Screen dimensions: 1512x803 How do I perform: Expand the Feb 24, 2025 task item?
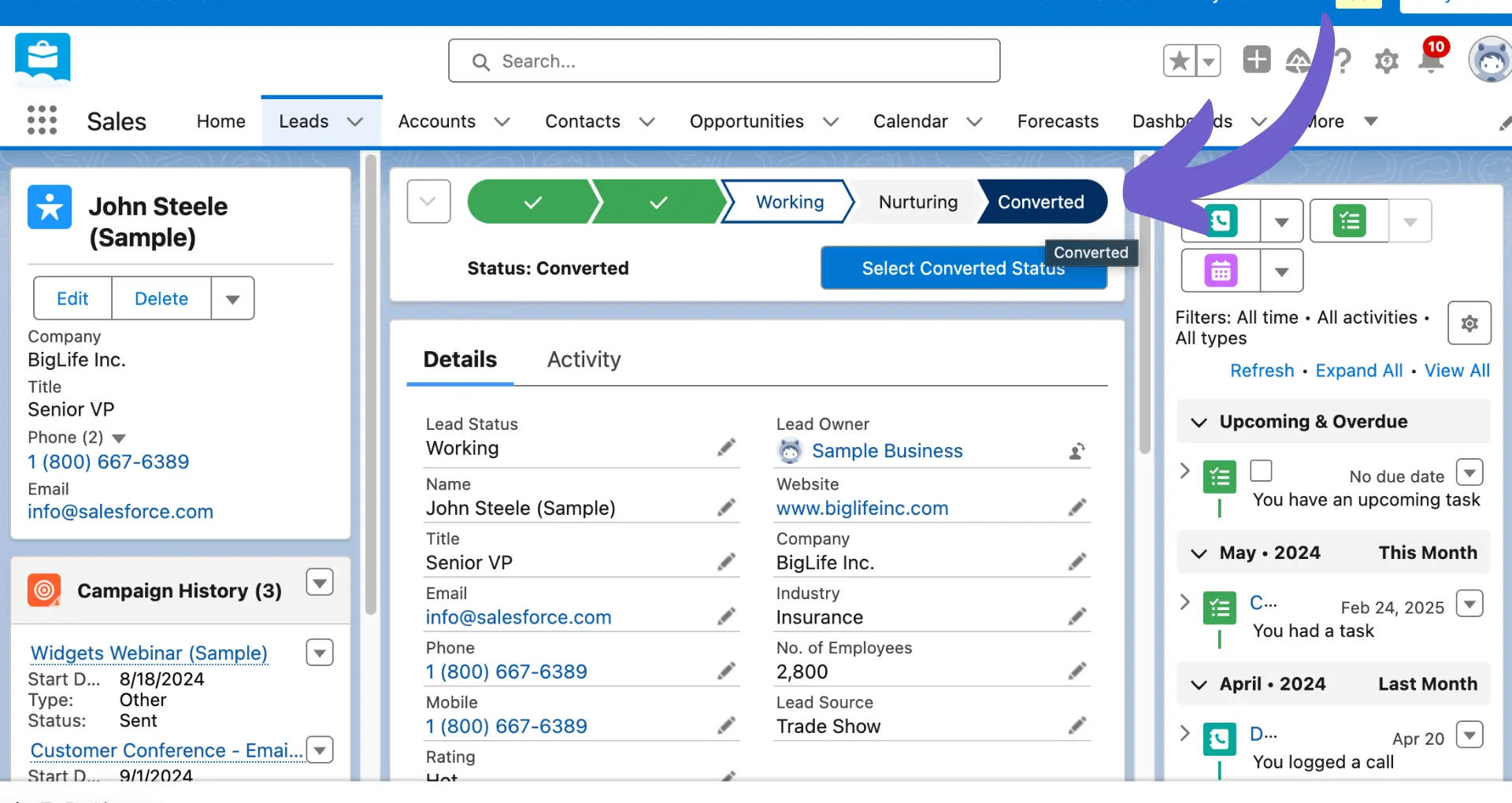[1185, 602]
